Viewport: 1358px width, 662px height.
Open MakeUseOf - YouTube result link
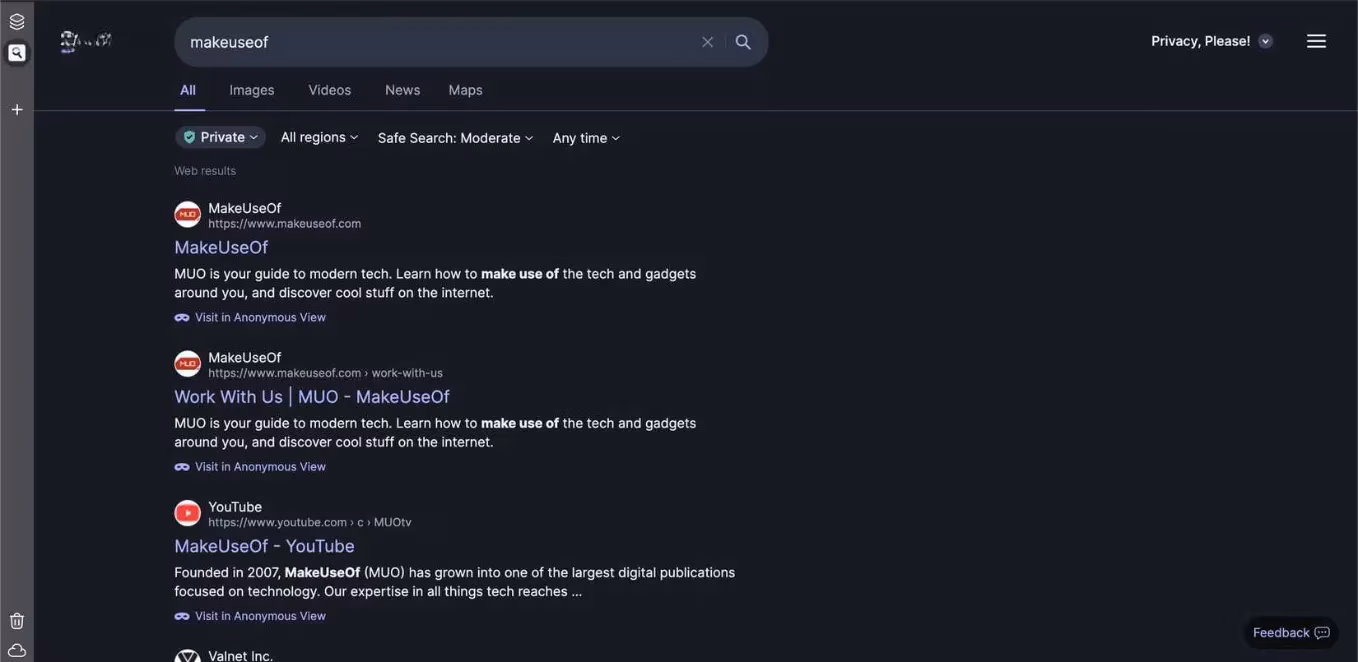(264, 546)
